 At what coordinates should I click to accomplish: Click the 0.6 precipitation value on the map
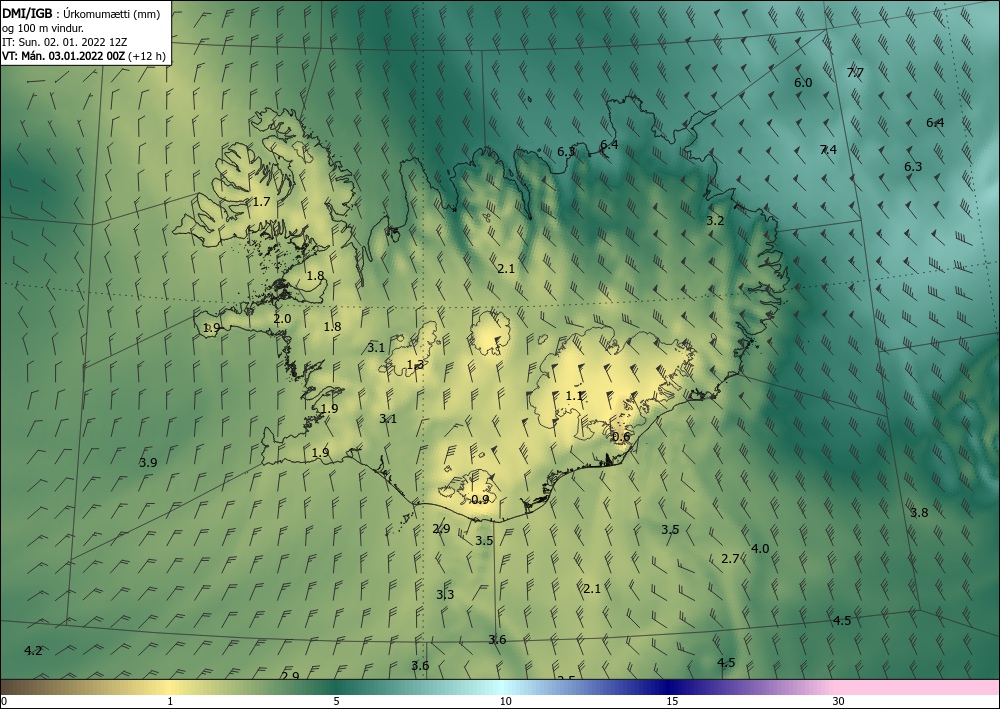[621, 437]
